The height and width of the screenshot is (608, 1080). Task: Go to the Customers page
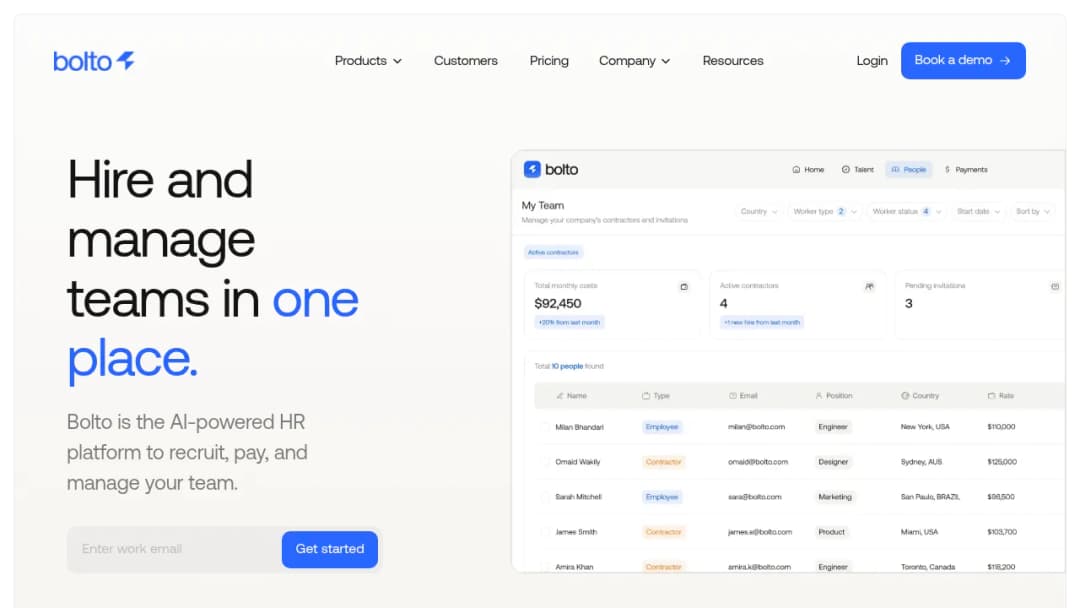coord(466,61)
